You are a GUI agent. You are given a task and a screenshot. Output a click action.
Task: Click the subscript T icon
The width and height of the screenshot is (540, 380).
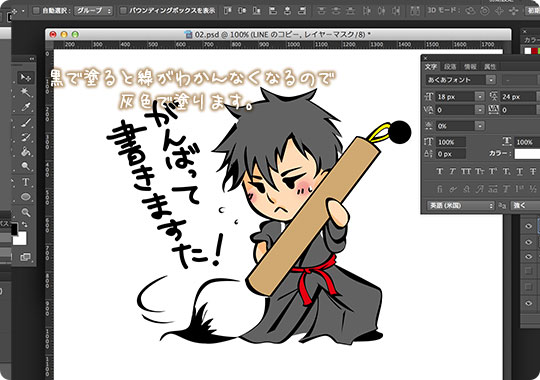(x=507, y=171)
